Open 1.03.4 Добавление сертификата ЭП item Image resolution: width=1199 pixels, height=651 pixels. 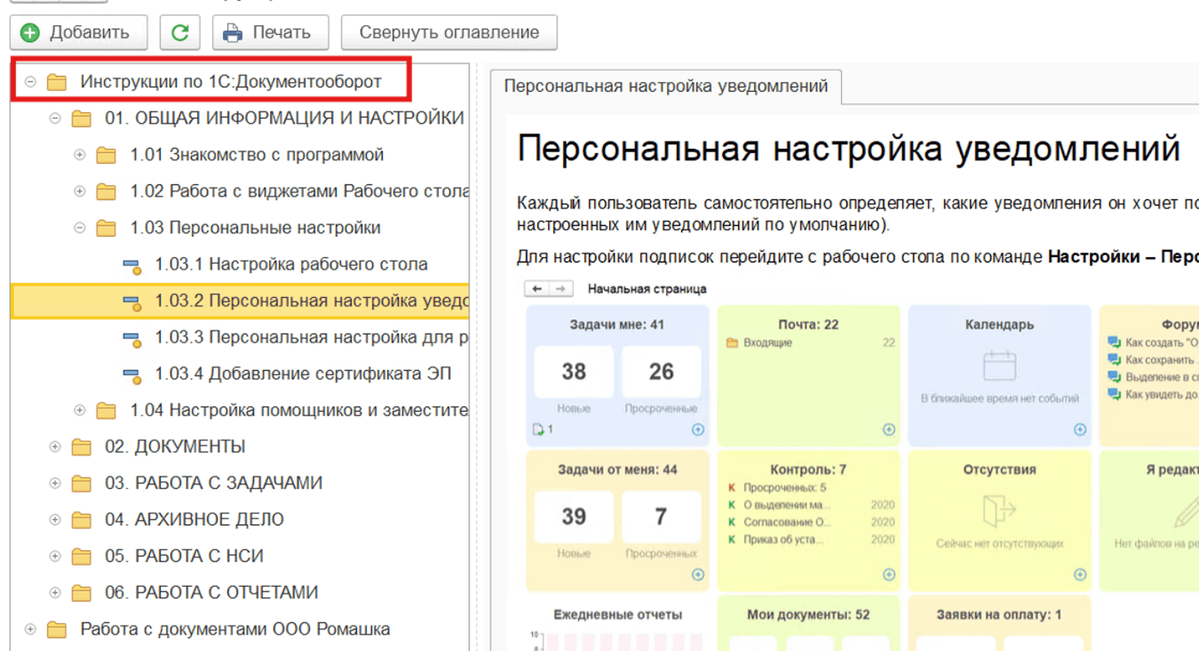pyautogui.click(x=303, y=373)
